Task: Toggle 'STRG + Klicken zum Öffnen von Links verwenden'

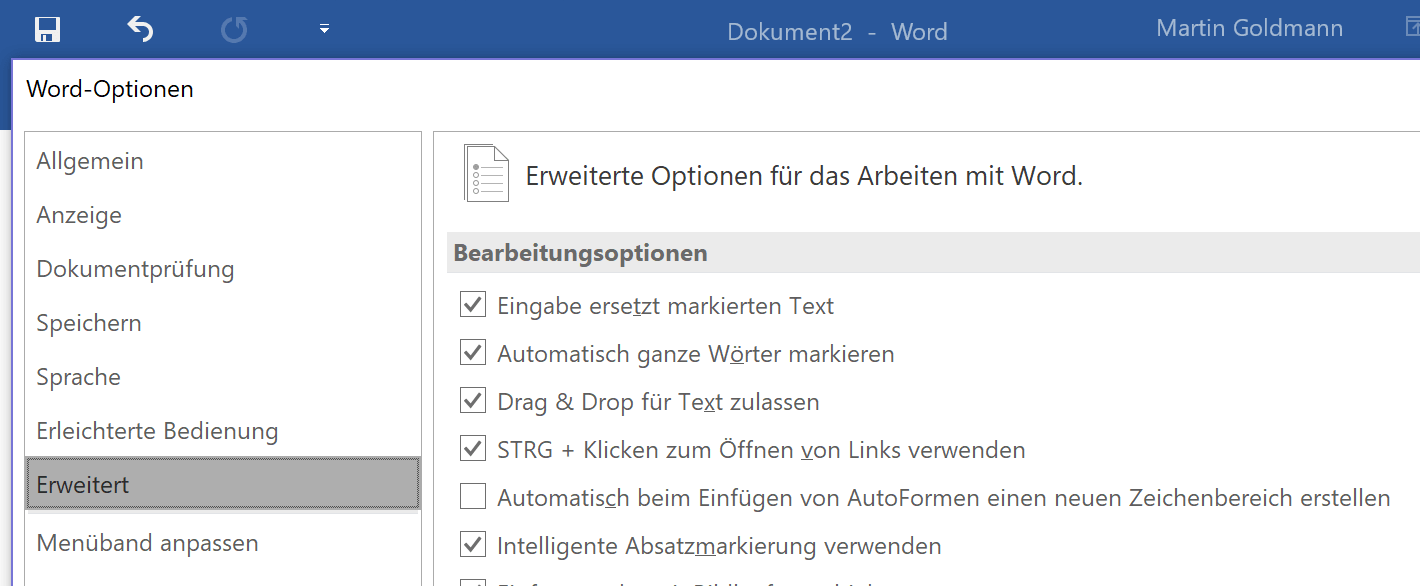Action: pyautogui.click(x=472, y=448)
